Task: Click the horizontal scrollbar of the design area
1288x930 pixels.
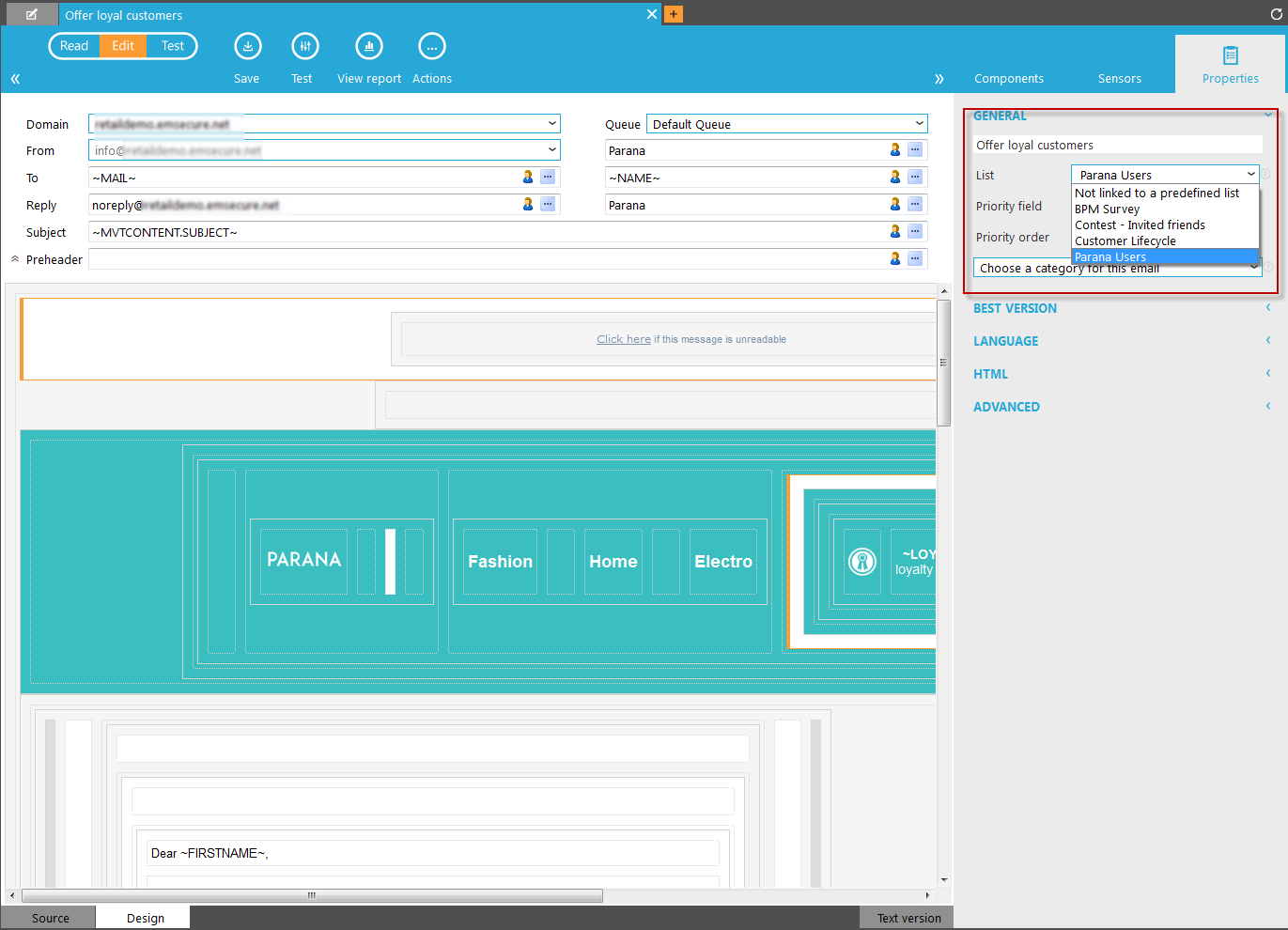Action: 312,895
